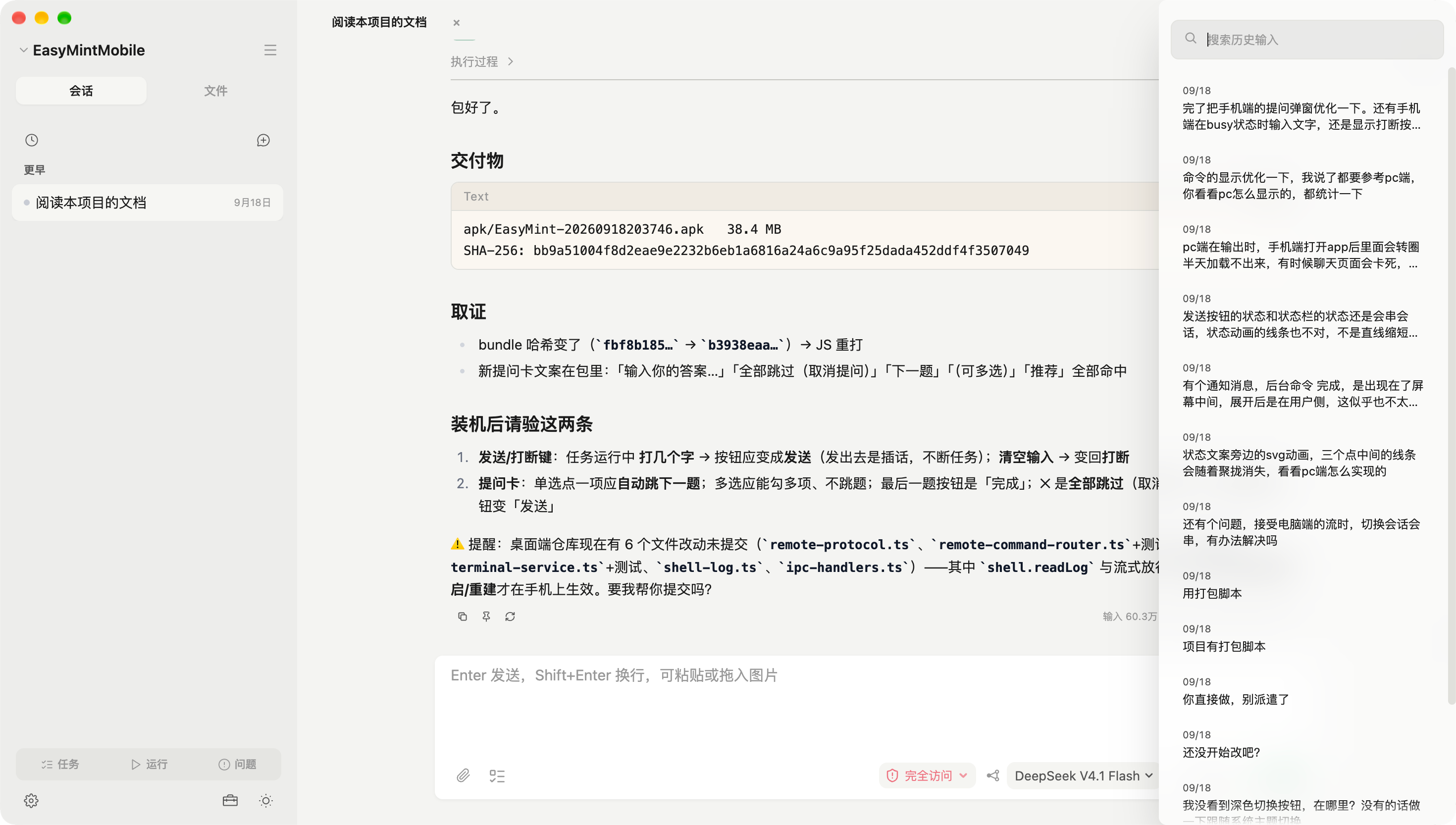Screen dimensions: 1456x825
Task: Open the briefcase toolbox icon
Action: 230,800
